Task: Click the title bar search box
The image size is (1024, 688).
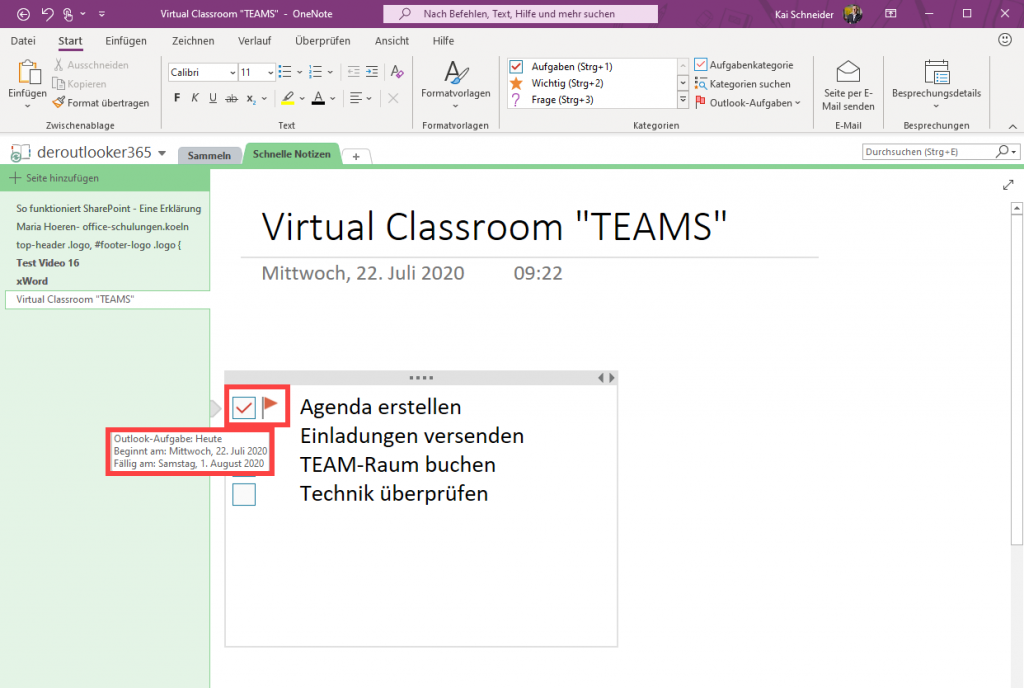Action: 520,14
